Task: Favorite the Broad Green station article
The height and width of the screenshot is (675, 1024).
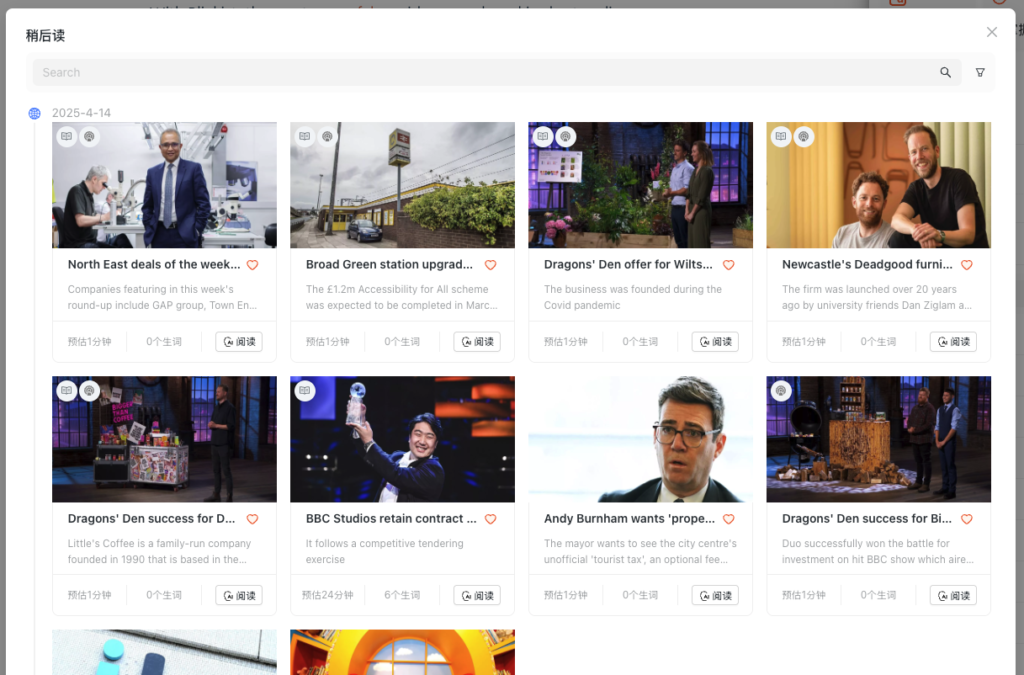Action: (490, 265)
